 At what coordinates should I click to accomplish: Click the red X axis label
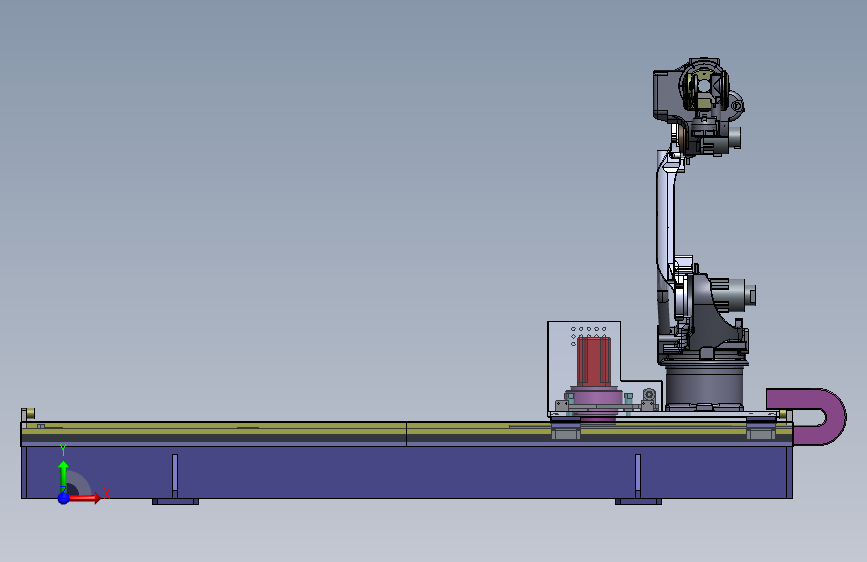pyautogui.click(x=107, y=493)
